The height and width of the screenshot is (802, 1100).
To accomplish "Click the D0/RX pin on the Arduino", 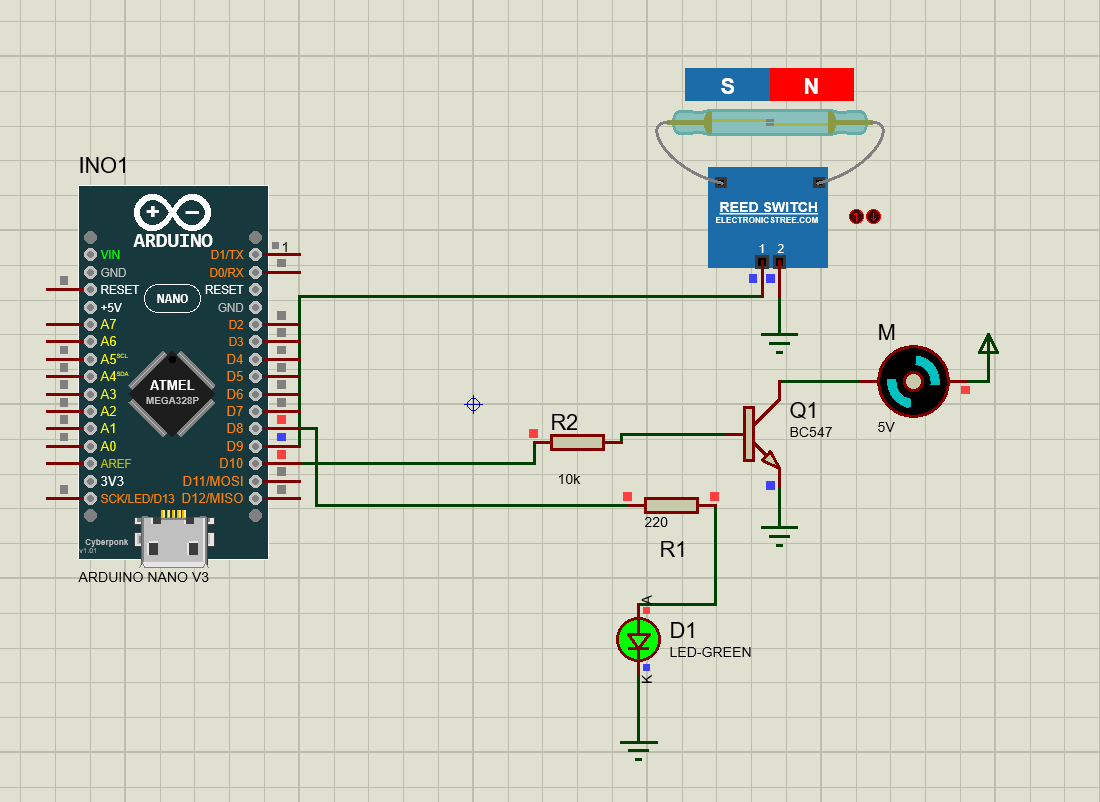I will [255, 272].
